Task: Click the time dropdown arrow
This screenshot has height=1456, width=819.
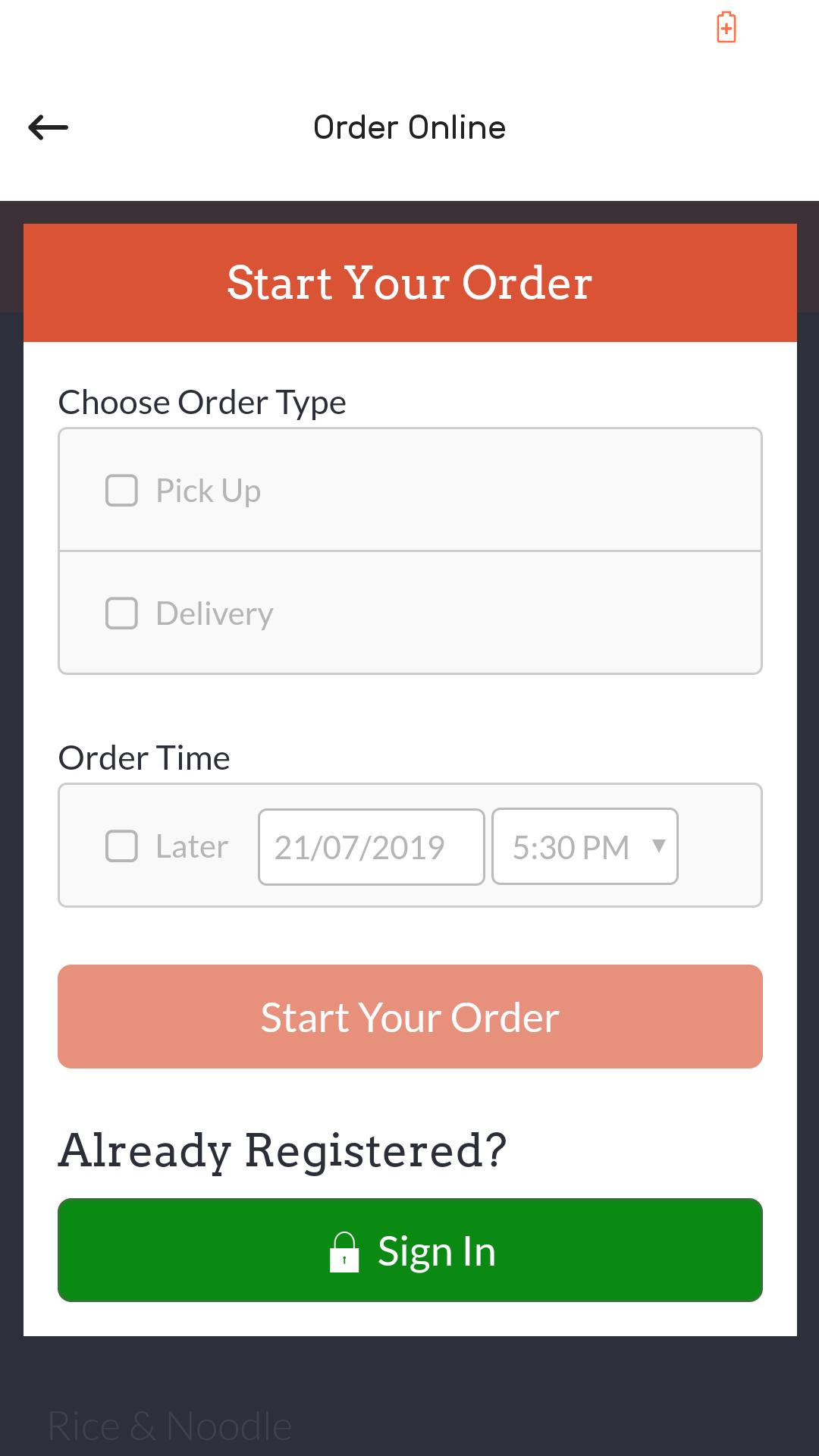Action: [x=659, y=846]
